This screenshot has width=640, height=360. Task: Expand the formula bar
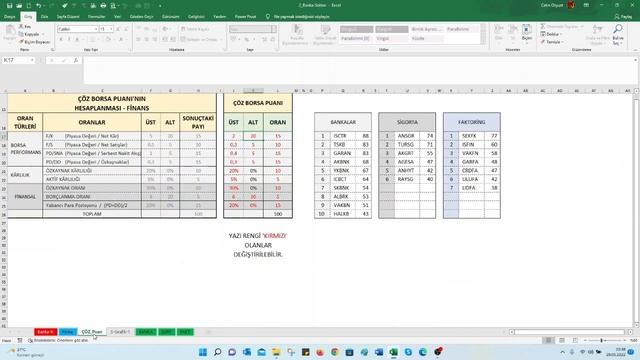pyautogui.click(x=636, y=60)
